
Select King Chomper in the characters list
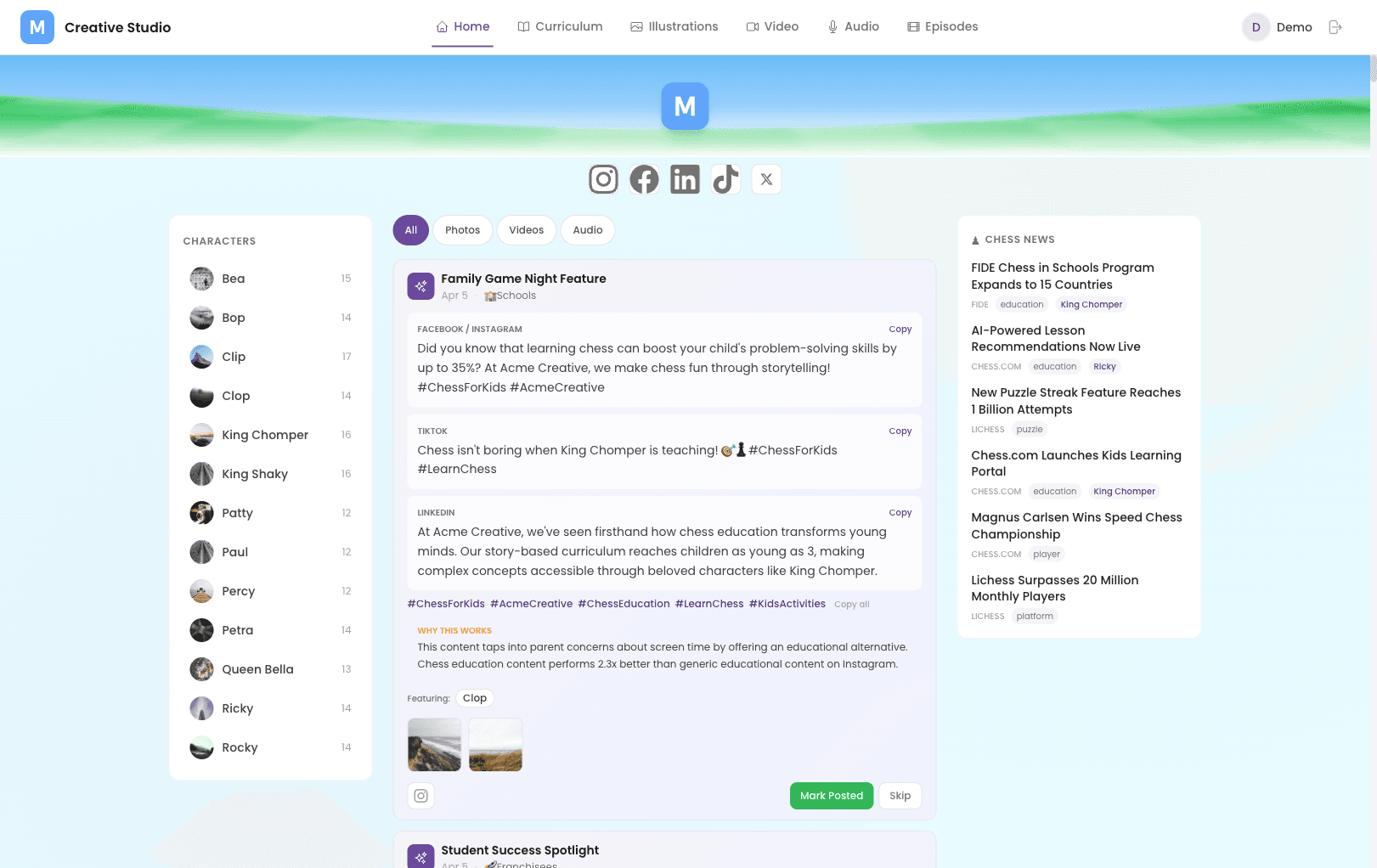pos(265,435)
